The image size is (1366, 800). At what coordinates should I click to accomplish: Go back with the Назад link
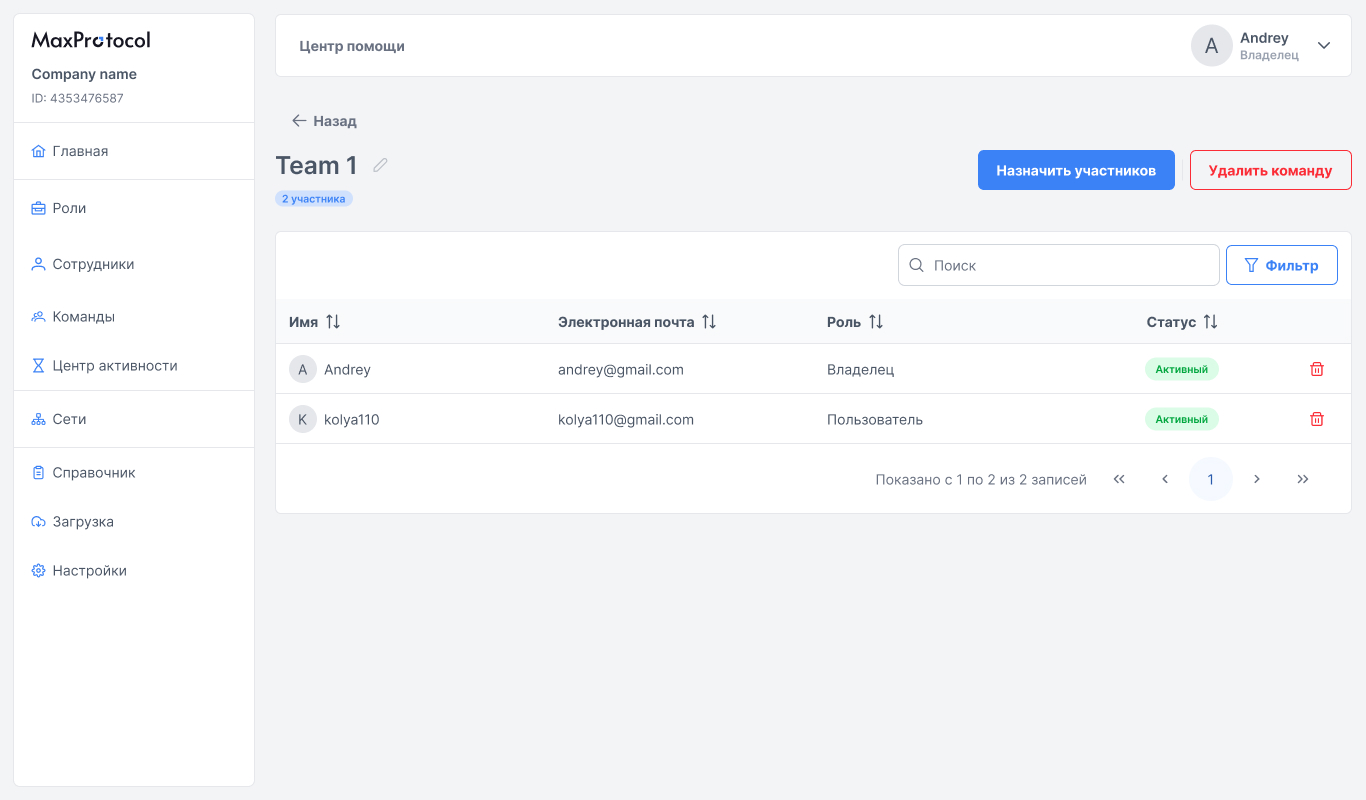pos(324,121)
